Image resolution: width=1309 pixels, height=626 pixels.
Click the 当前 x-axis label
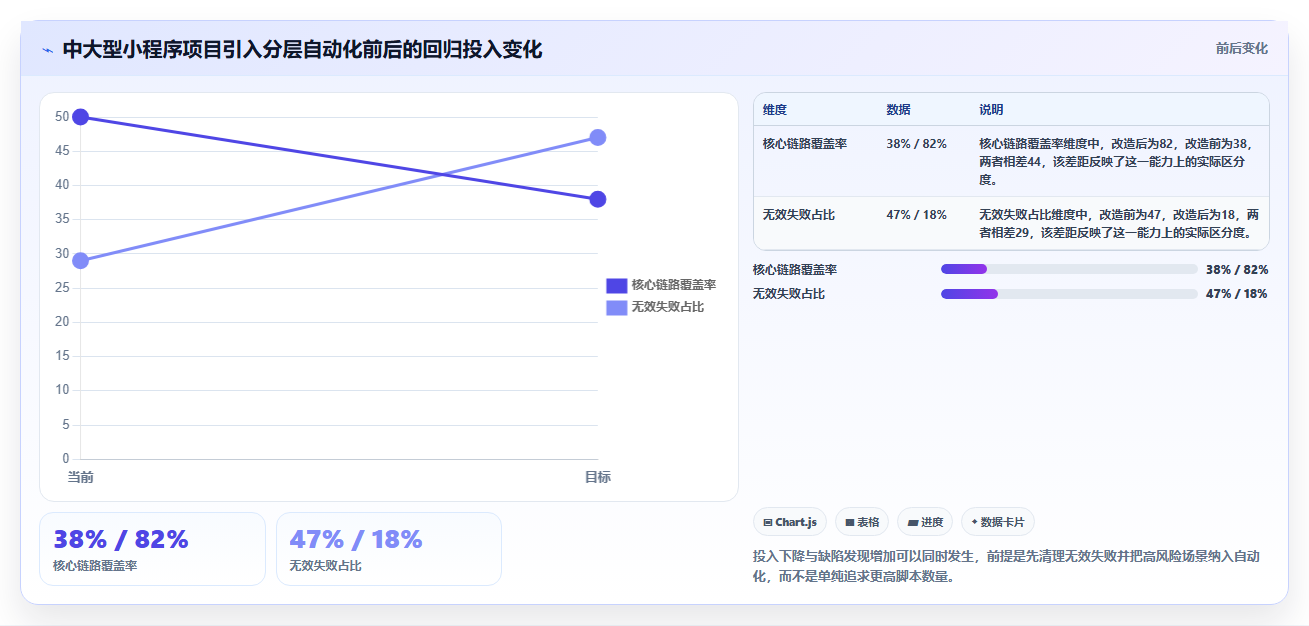click(81, 477)
